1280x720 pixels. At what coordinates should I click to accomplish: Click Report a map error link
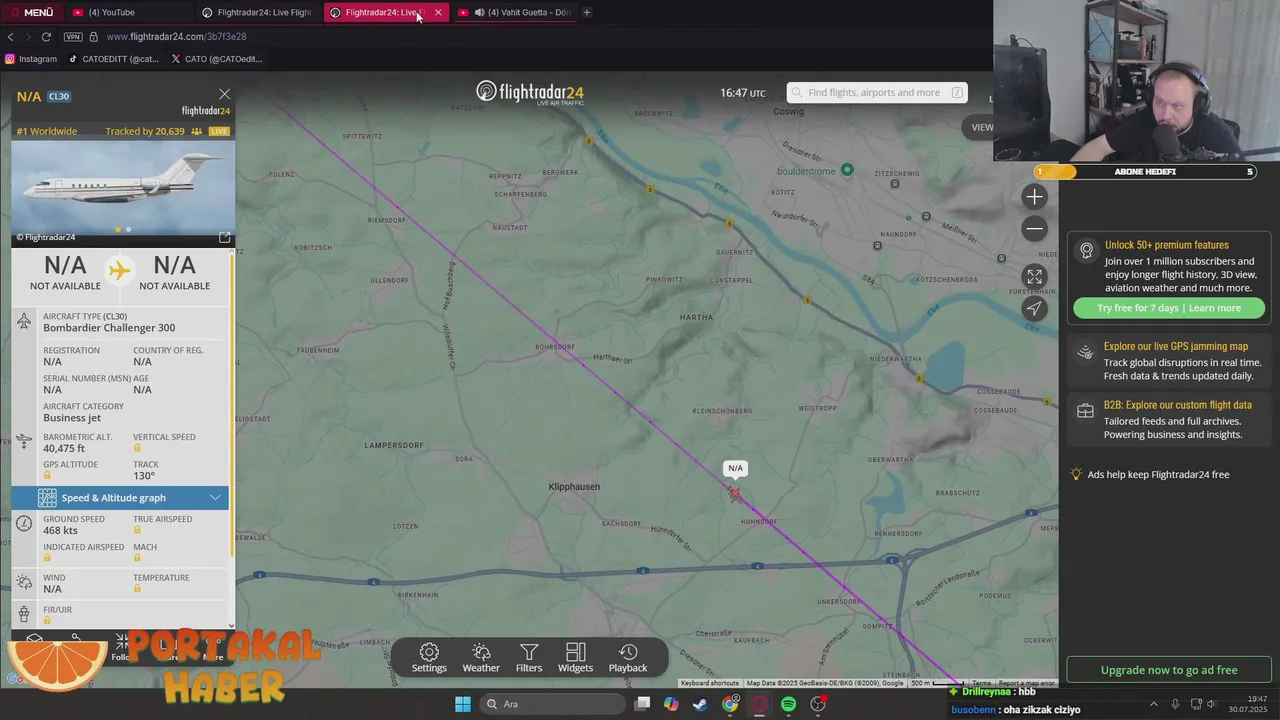[1025, 683]
